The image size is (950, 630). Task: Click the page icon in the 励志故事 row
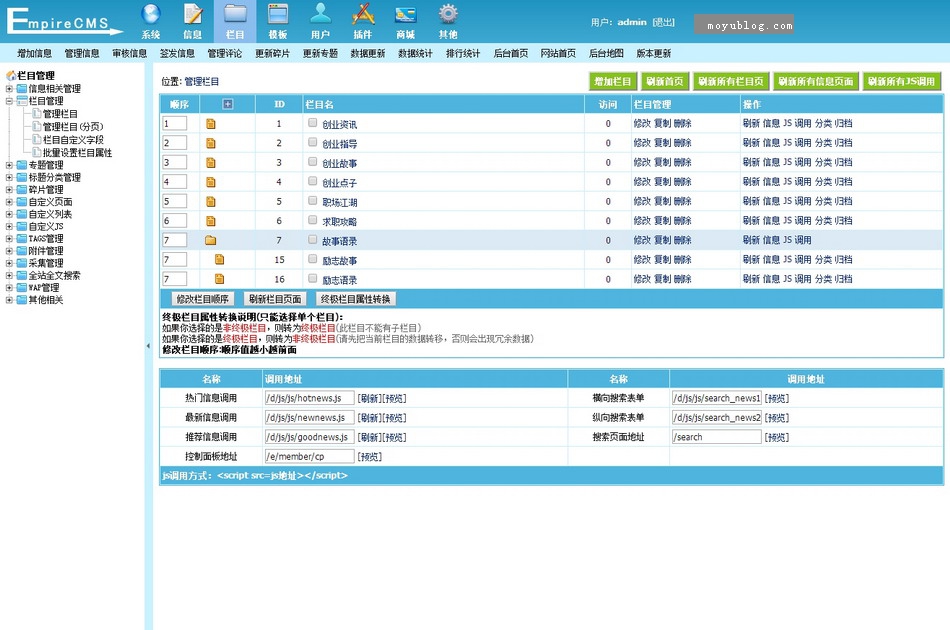219,259
